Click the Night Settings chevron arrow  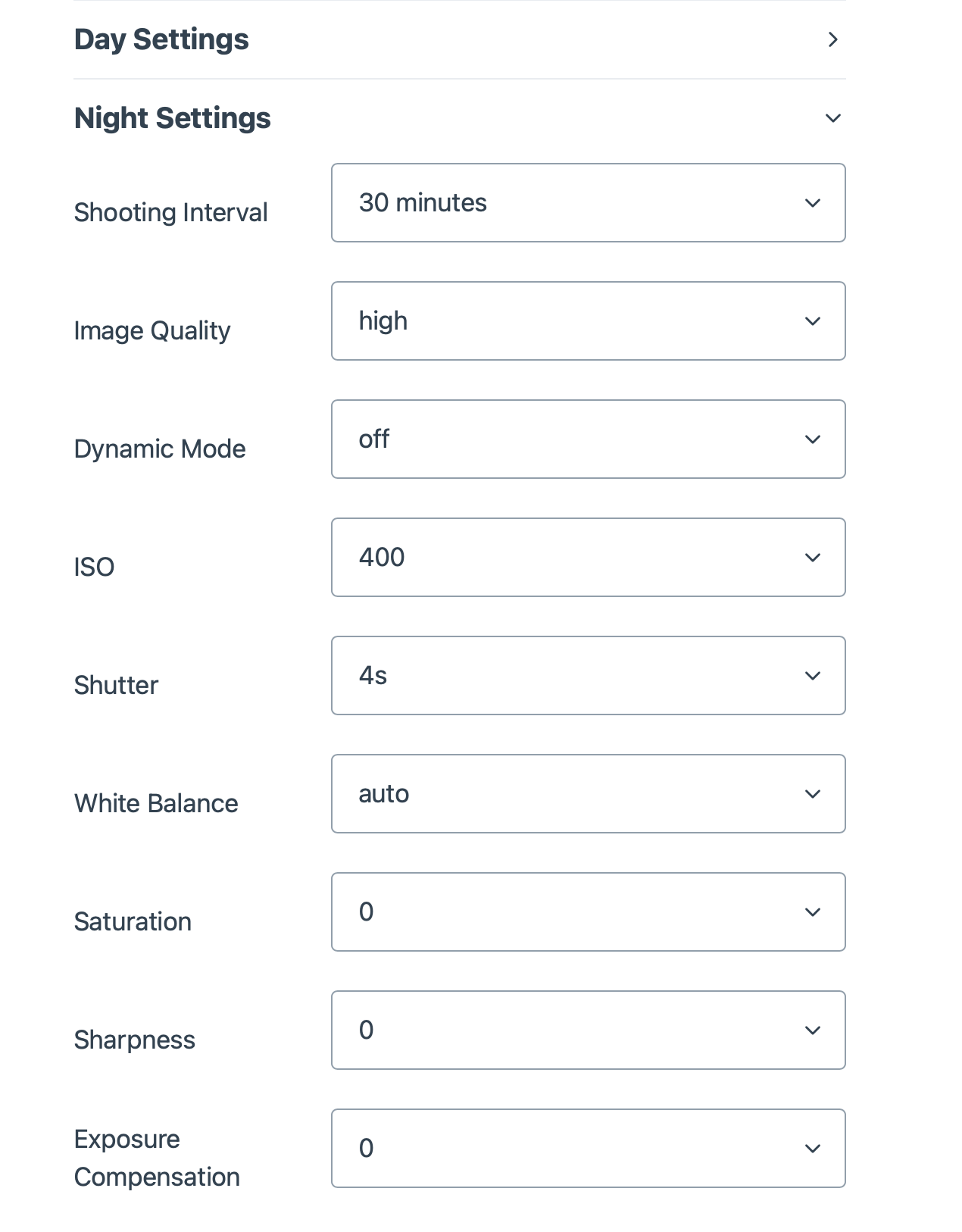pos(833,118)
